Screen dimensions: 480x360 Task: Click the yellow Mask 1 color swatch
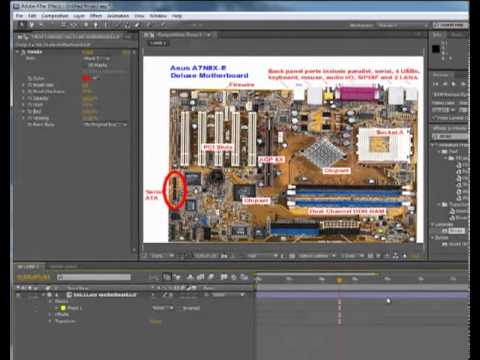tap(63, 308)
